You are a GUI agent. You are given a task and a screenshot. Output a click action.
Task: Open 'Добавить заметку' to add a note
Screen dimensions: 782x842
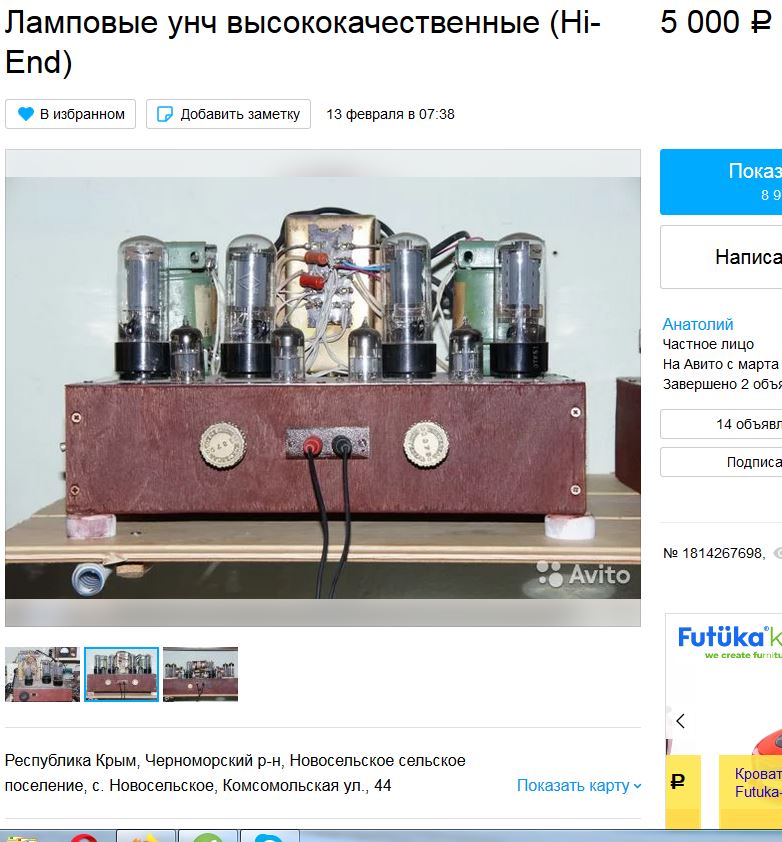click(228, 114)
